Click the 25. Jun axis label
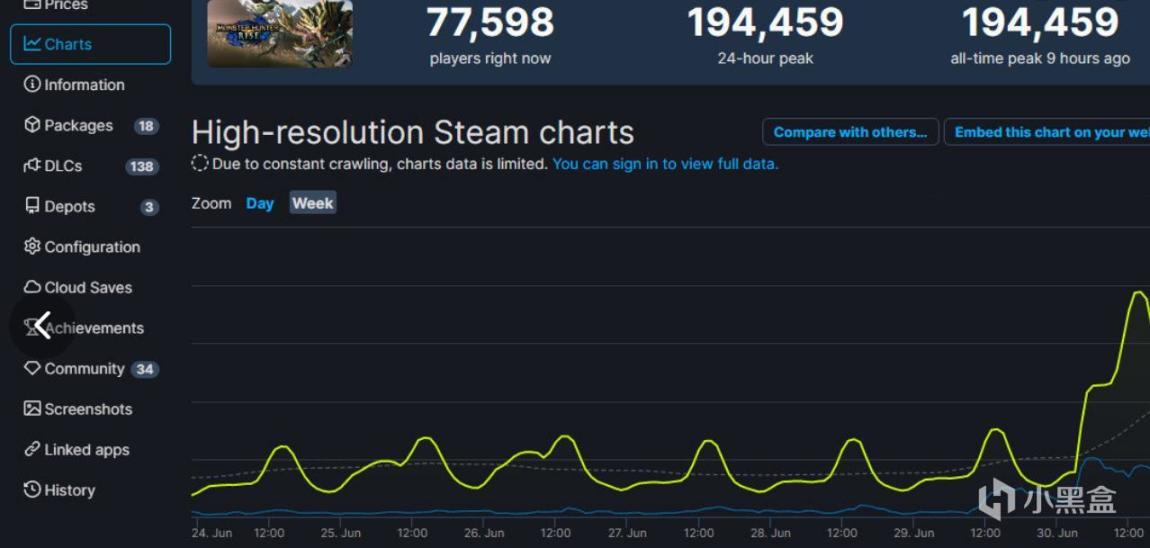1150x548 pixels. pos(340,533)
